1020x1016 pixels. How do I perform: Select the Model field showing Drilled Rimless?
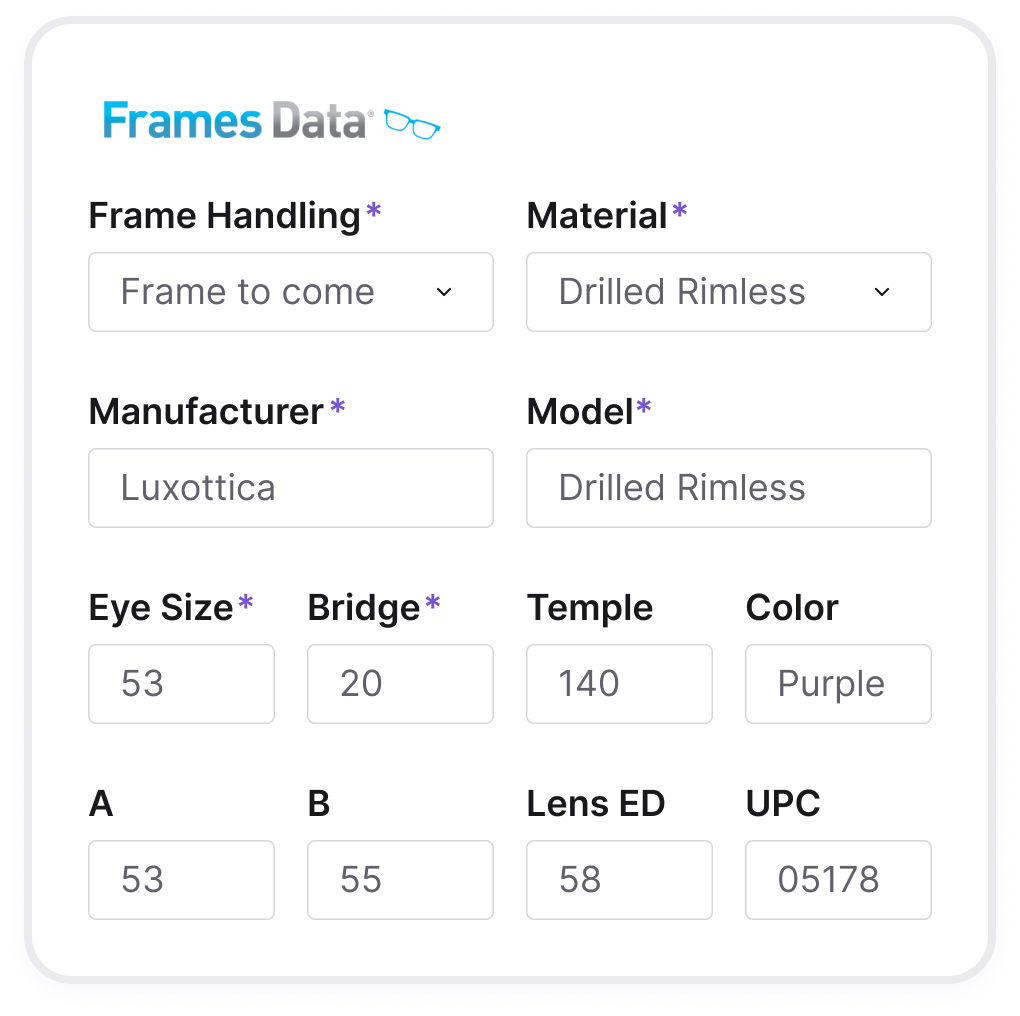[728, 488]
